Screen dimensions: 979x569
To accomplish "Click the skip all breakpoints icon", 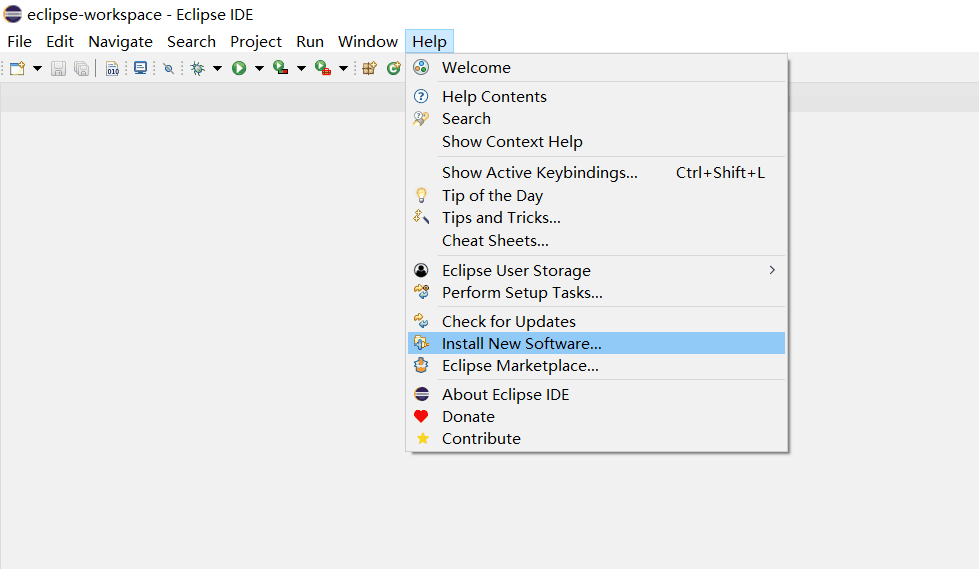I will click(x=168, y=68).
